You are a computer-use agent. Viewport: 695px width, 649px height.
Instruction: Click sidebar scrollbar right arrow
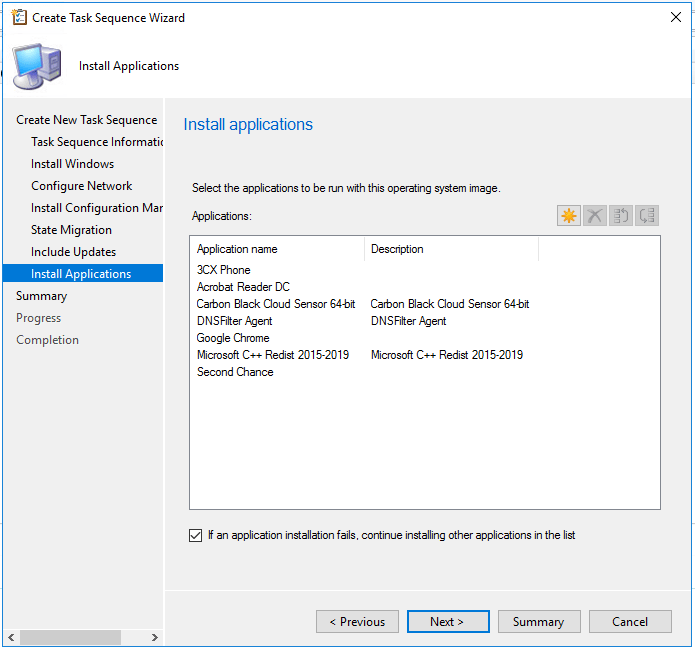point(155,637)
